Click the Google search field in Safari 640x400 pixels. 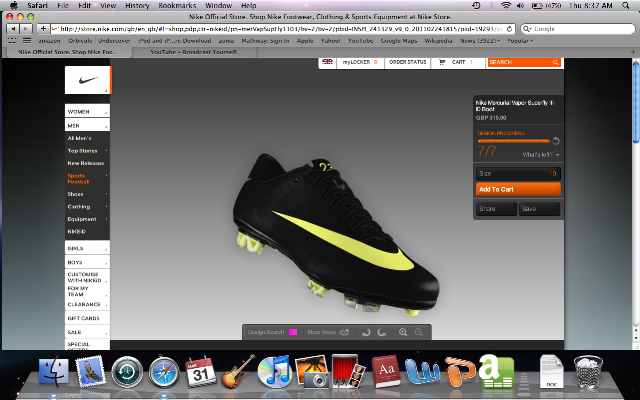[578, 29]
